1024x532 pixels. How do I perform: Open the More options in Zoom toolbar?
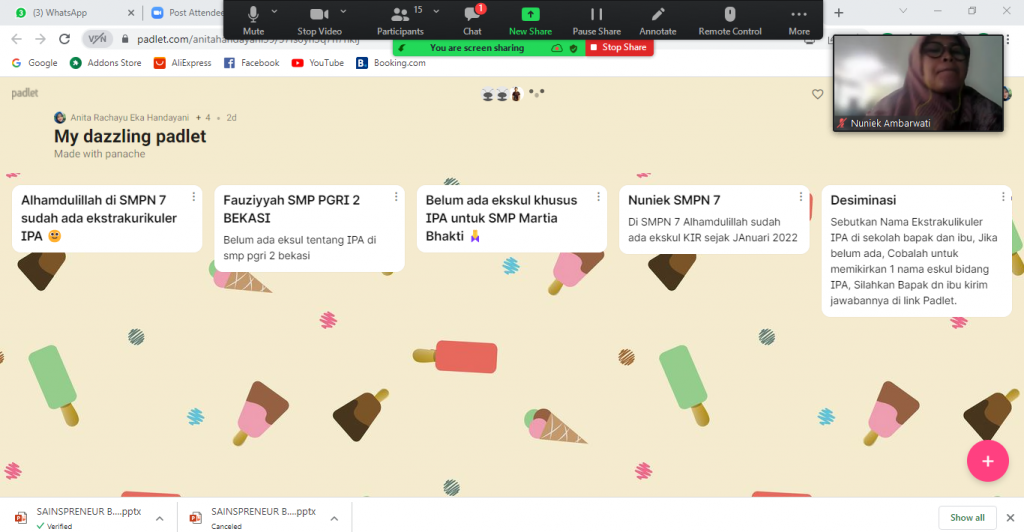[x=798, y=14]
